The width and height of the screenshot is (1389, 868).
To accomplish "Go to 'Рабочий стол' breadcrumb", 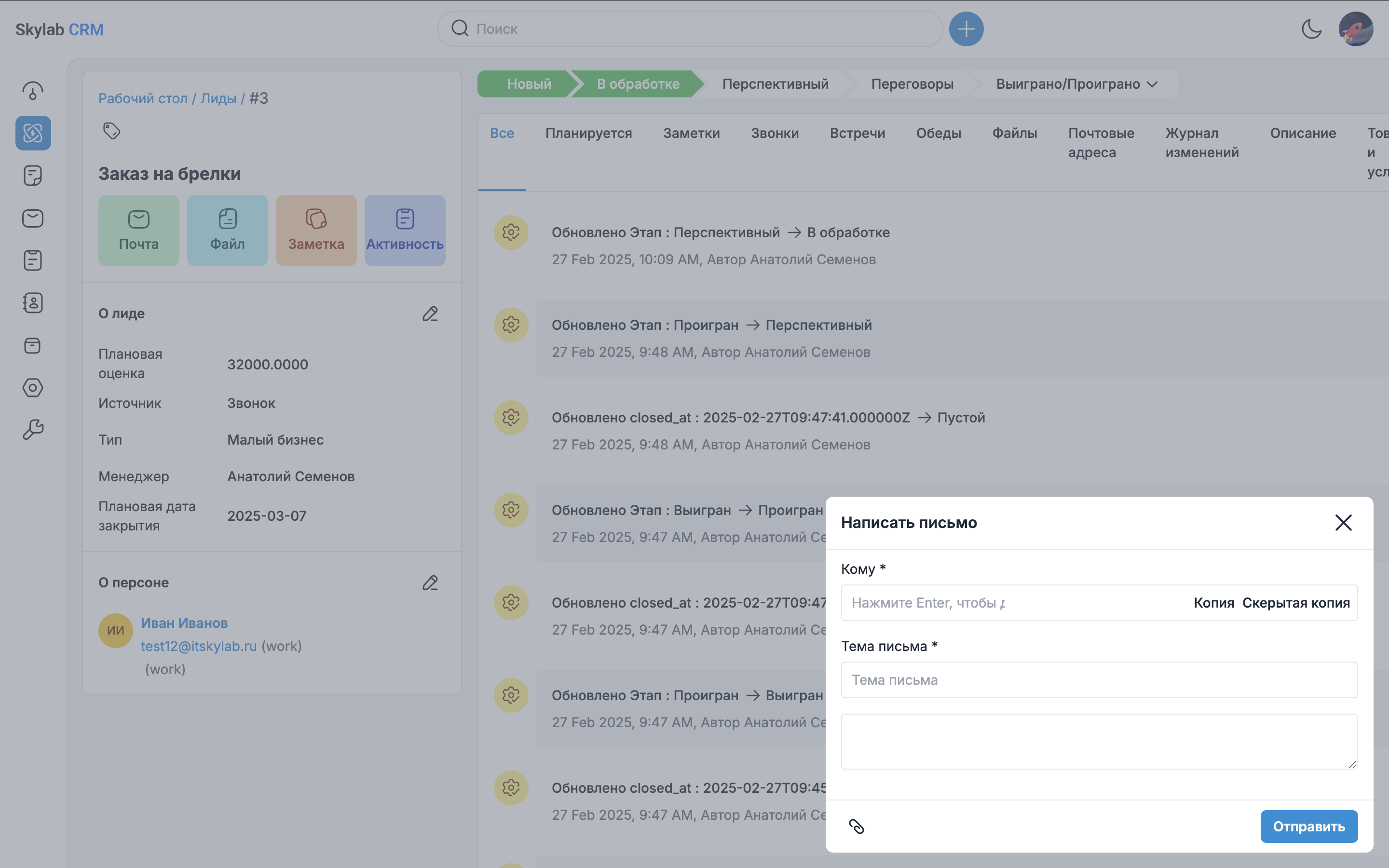I will point(143,98).
